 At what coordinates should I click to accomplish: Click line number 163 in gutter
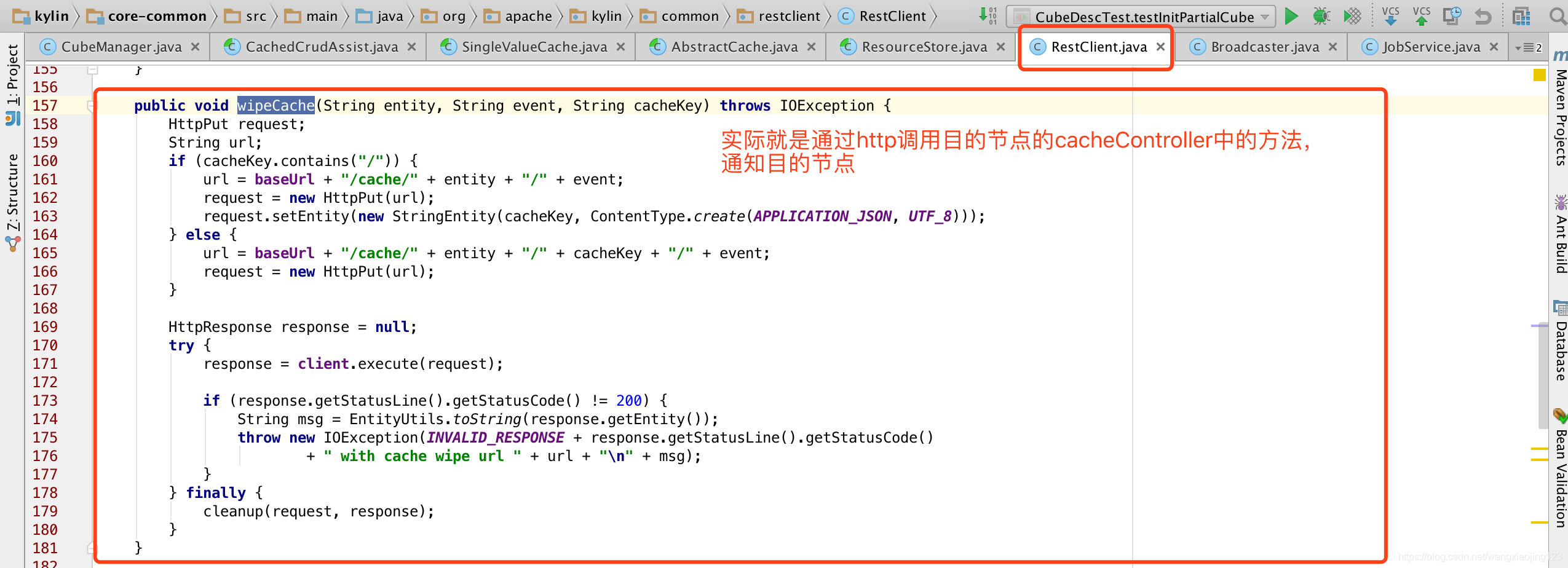pos(45,216)
